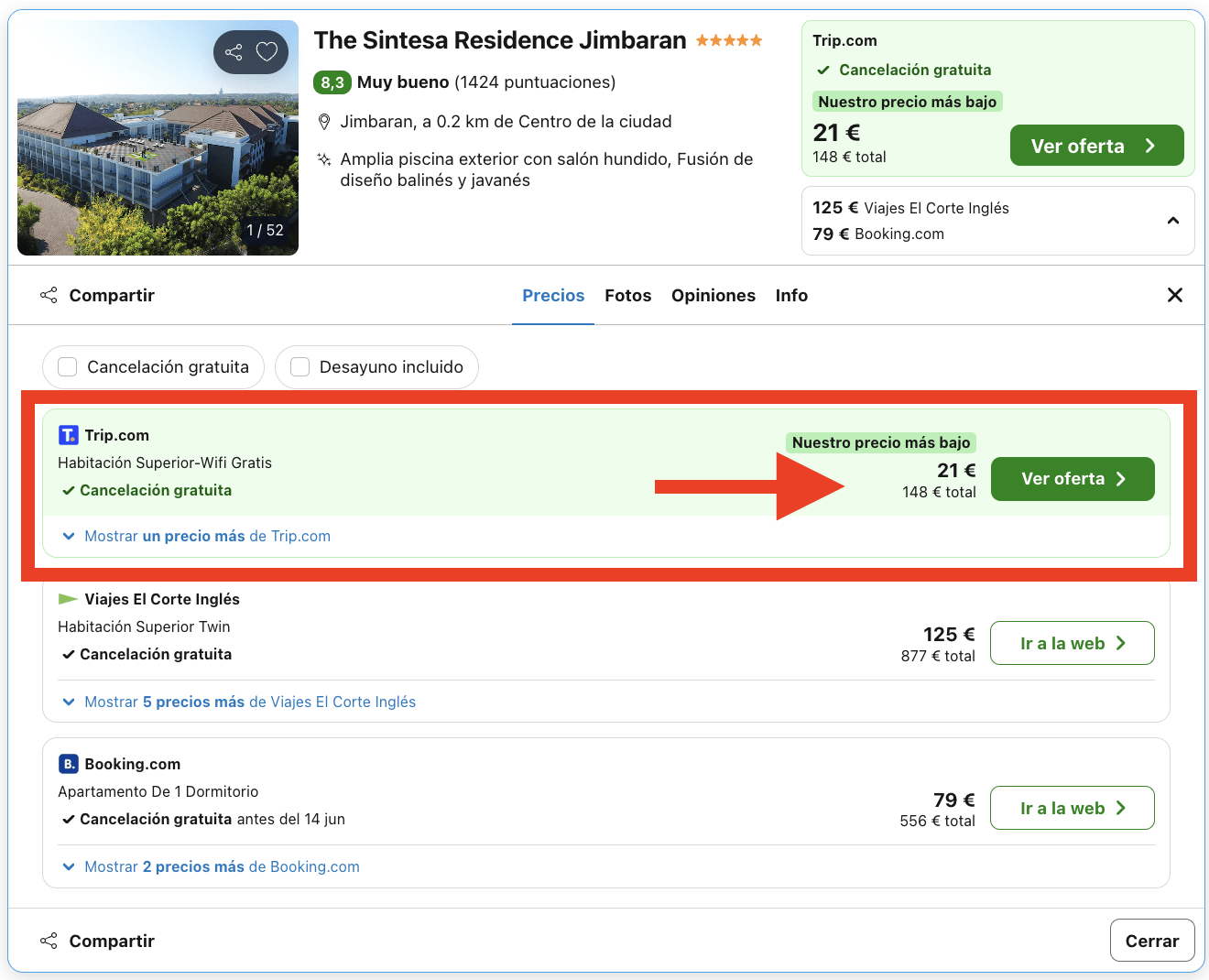Click the share icon on hotel photo
This screenshot has width=1209, height=980.
pos(234,52)
